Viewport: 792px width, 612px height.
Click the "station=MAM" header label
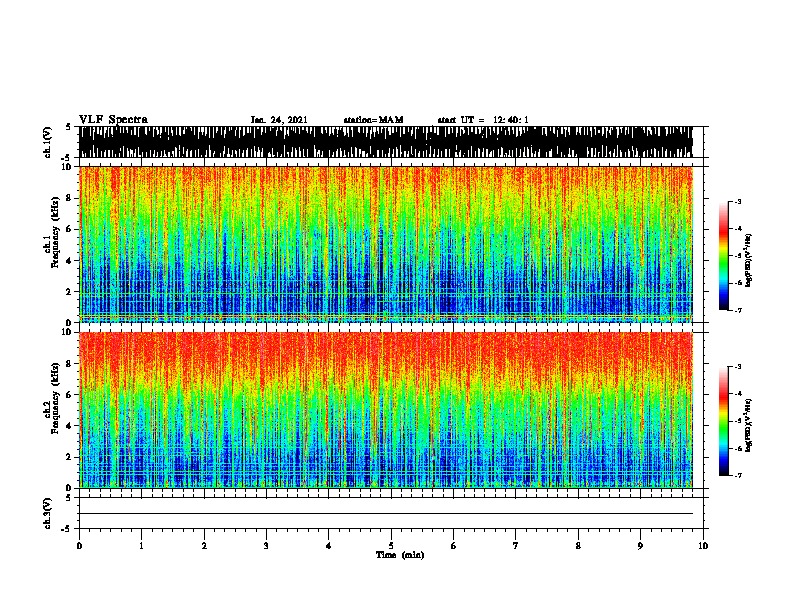click(374, 120)
